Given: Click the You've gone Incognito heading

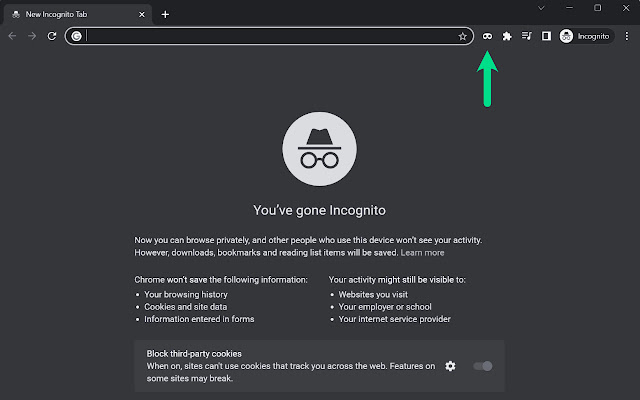Looking at the screenshot, I should click(x=319, y=210).
